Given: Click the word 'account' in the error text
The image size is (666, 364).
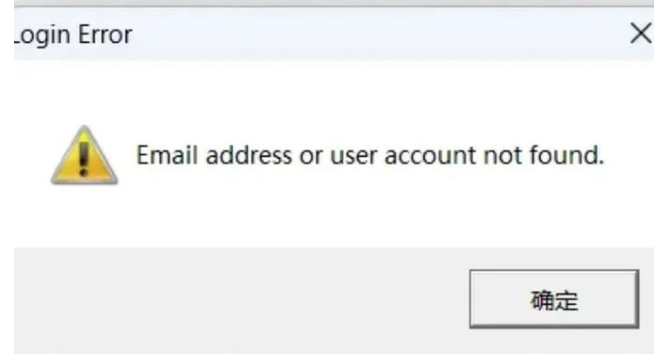Looking at the screenshot, I should point(430,155).
